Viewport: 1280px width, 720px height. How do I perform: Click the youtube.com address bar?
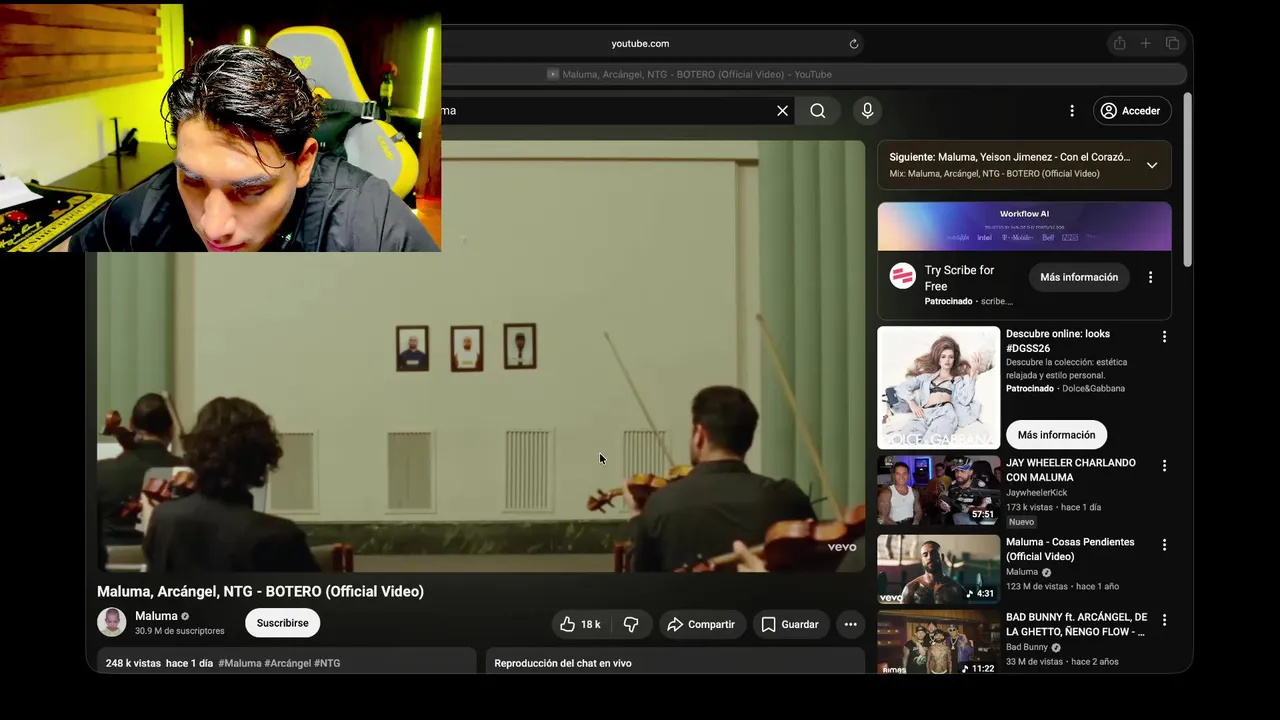coord(640,44)
